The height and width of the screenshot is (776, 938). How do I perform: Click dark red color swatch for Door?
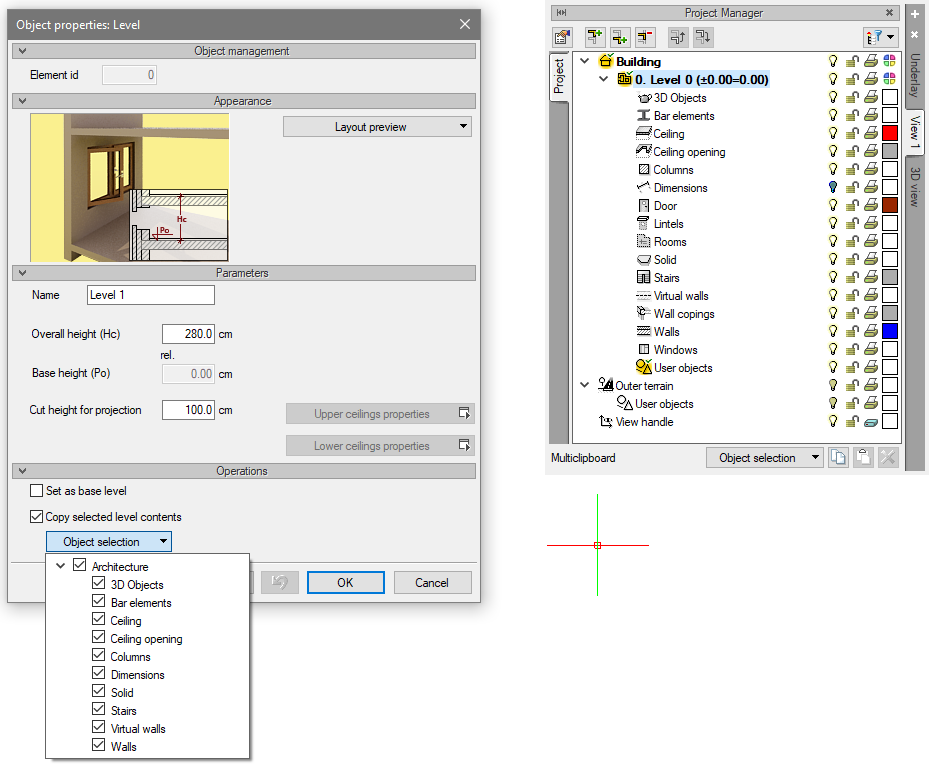click(890, 205)
